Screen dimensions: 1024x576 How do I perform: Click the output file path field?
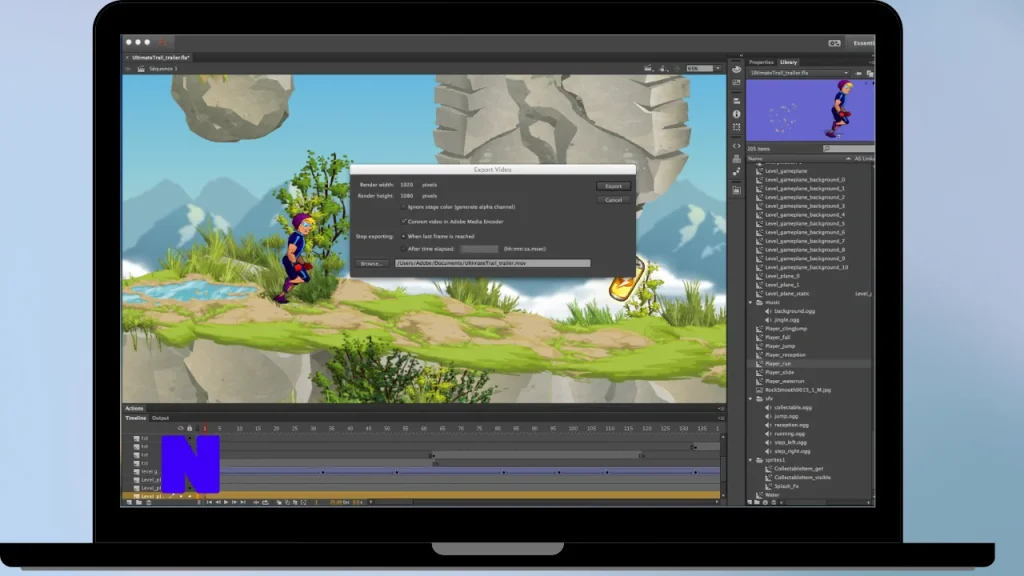click(x=492, y=263)
